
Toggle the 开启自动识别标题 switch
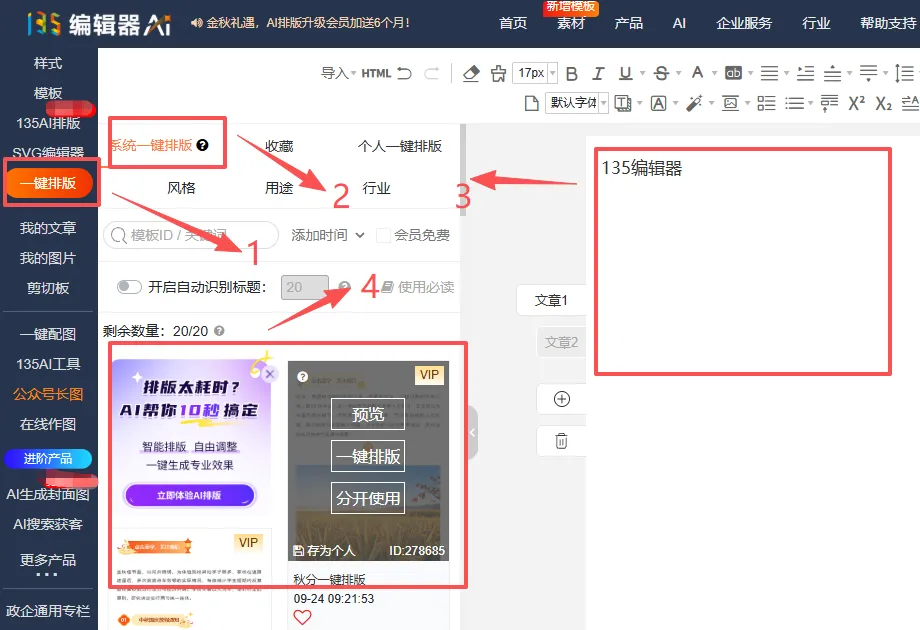tap(129, 287)
